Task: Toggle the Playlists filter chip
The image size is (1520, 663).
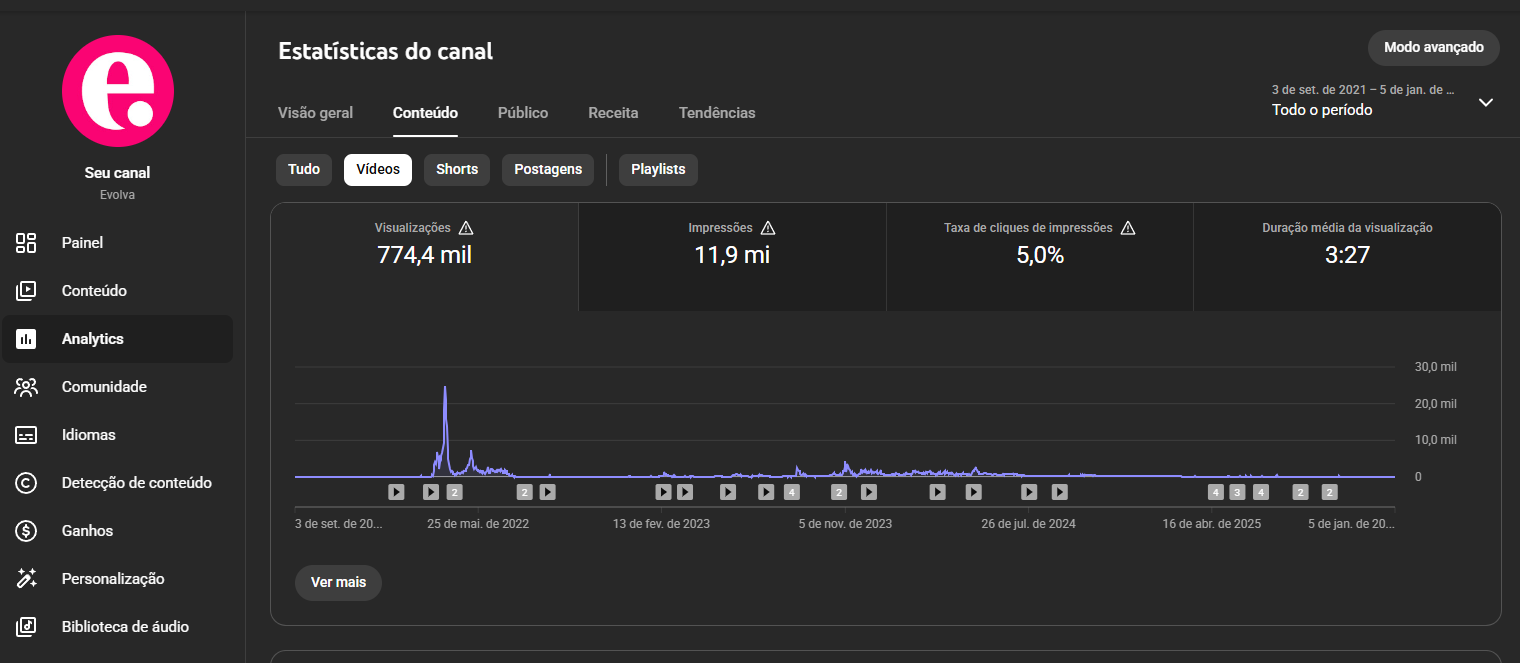Action: click(x=658, y=170)
